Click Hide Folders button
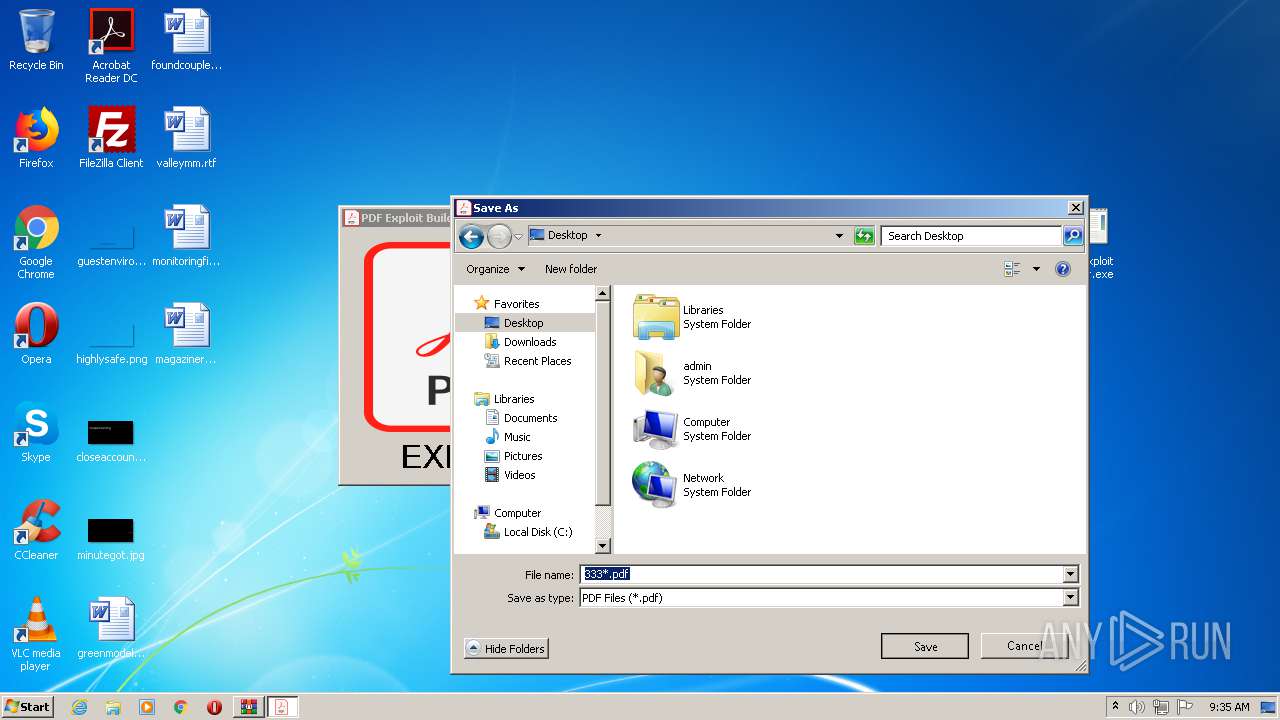Screen dimensions: 1280x720 (x=506, y=649)
